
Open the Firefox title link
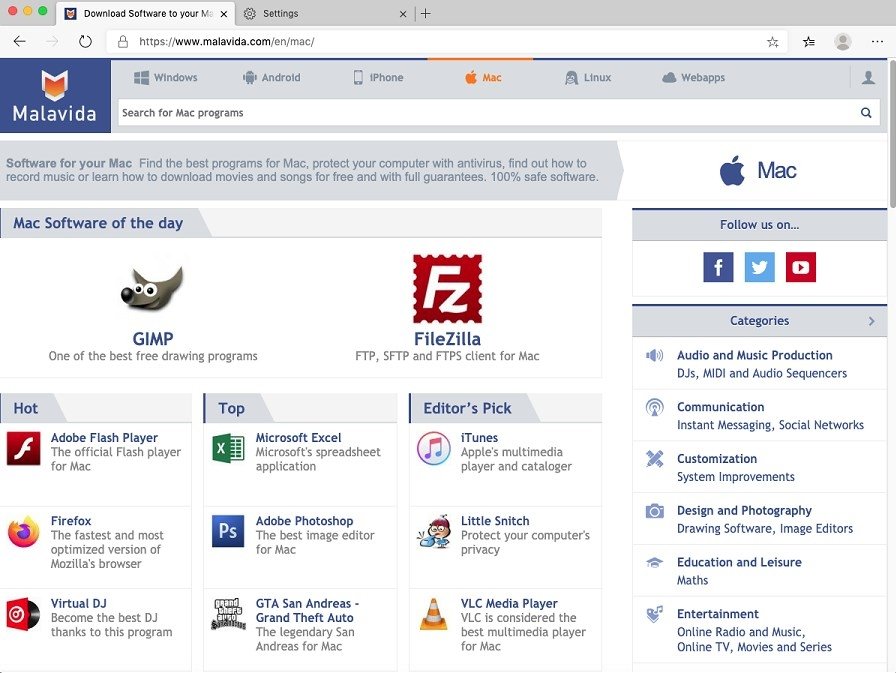[71, 521]
